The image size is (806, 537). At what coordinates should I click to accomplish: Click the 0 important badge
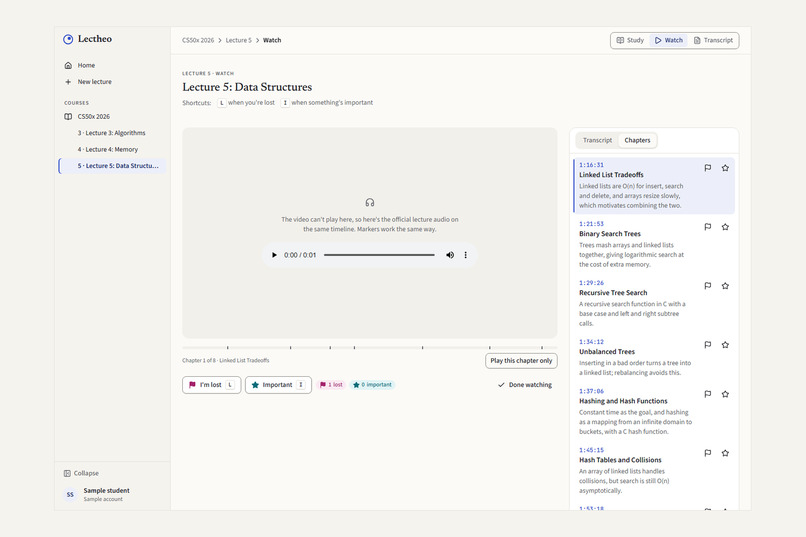tap(373, 385)
